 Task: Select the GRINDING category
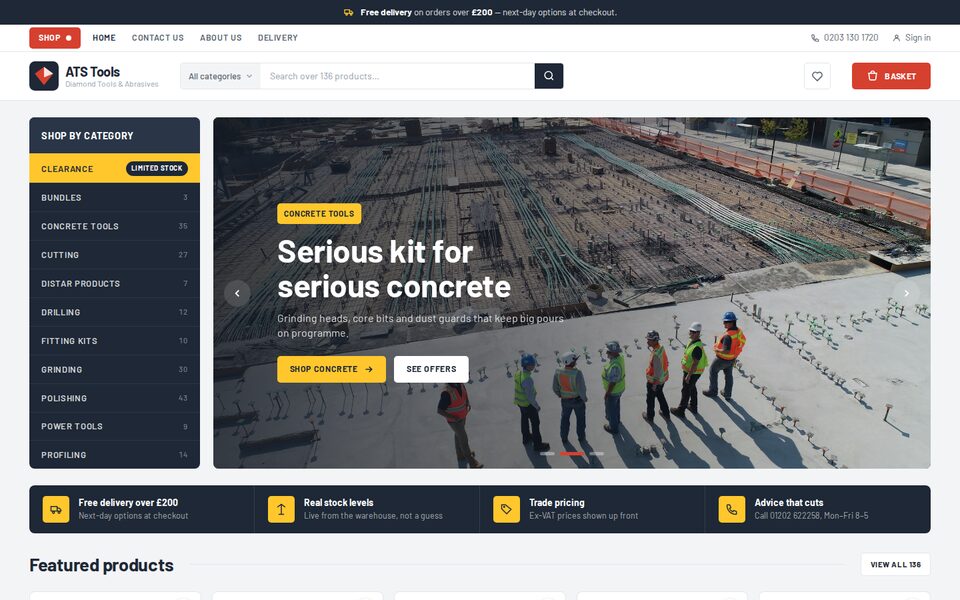(114, 370)
